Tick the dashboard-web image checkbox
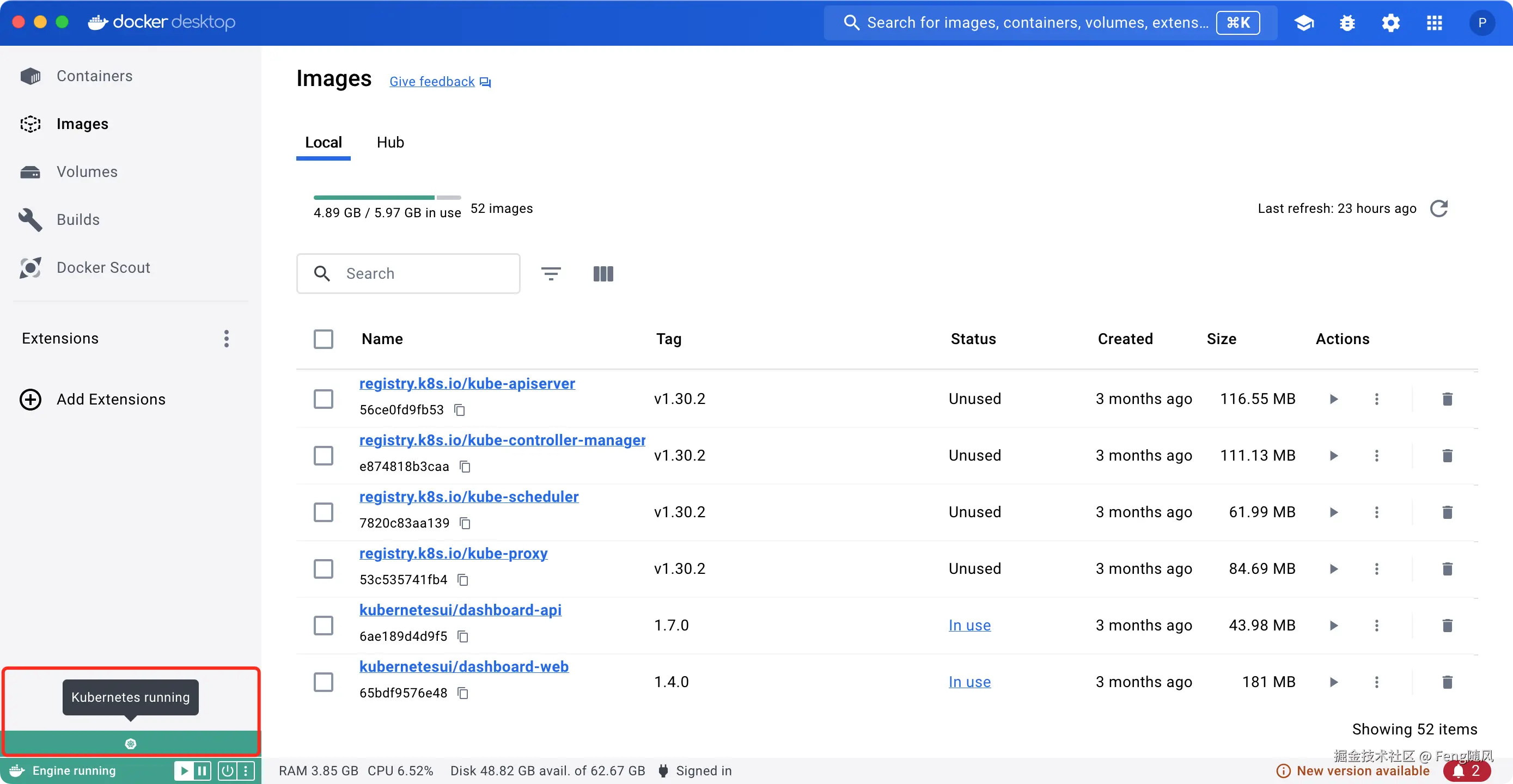The height and width of the screenshot is (784, 1513). pos(323,682)
